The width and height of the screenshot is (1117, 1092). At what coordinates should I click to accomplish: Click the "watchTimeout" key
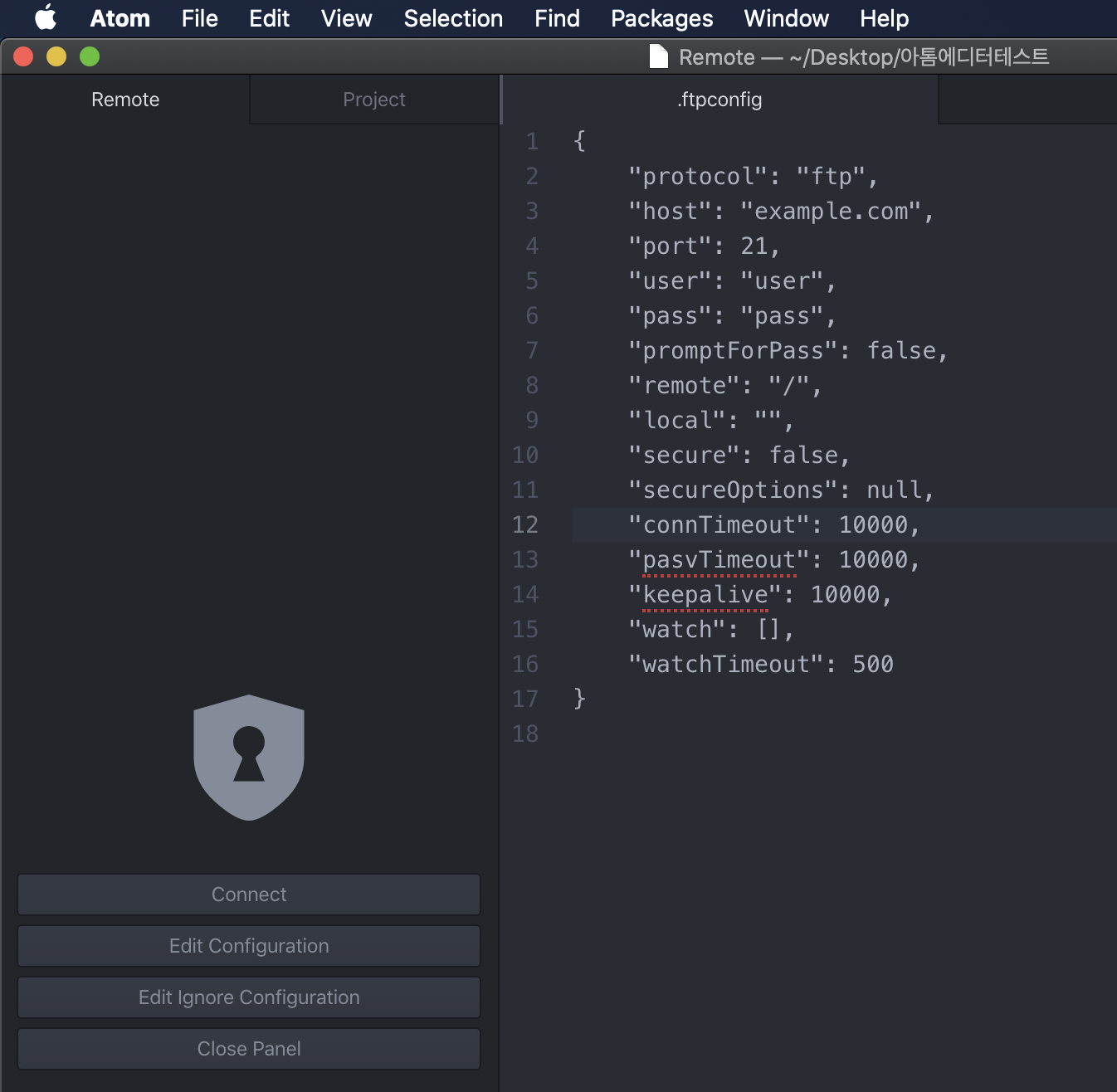point(726,665)
